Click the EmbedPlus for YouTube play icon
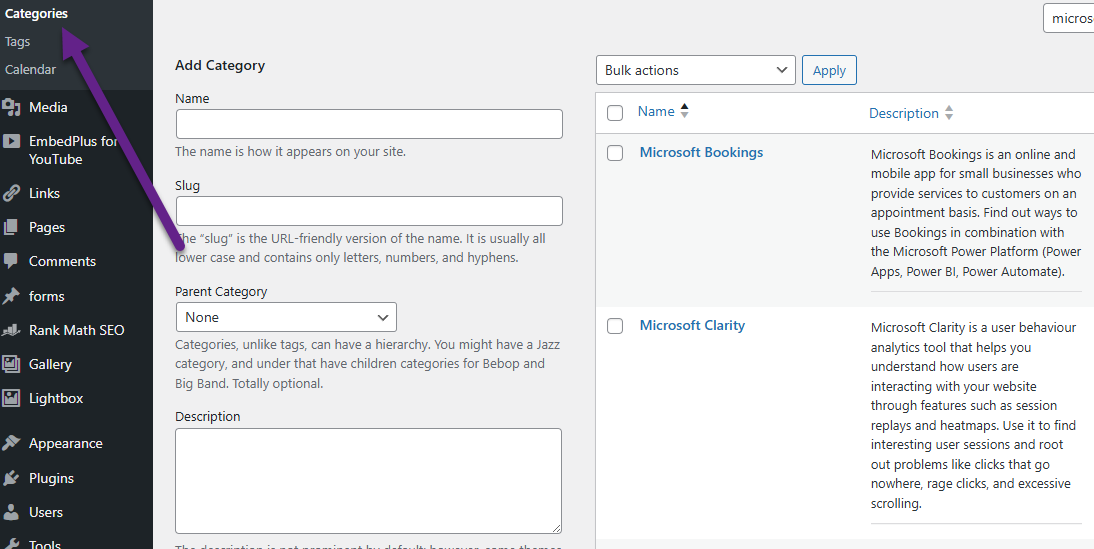The height and width of the screenshot is (549, 1094). (x=11, y=142)
